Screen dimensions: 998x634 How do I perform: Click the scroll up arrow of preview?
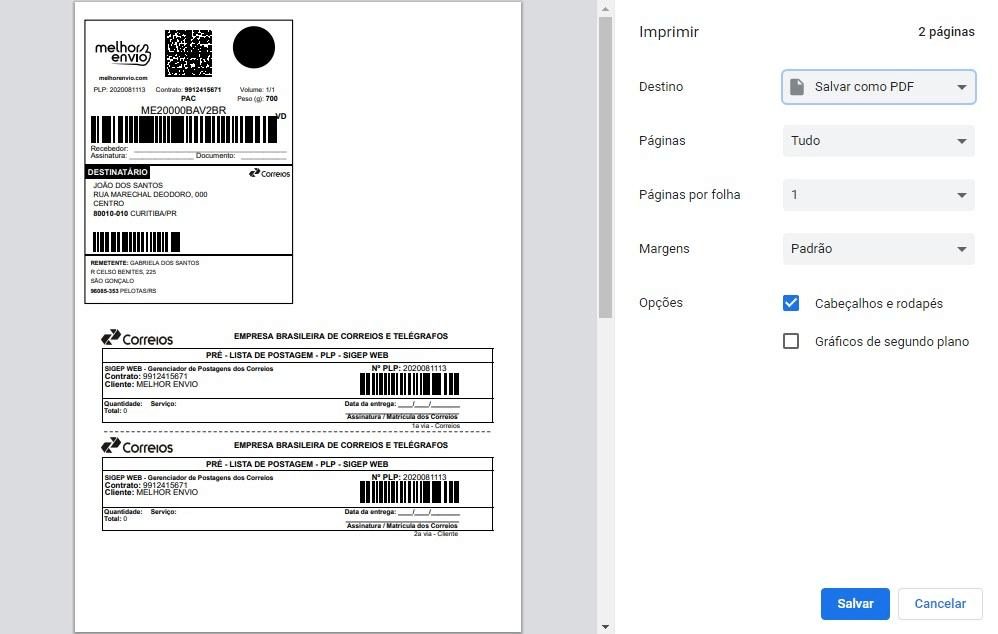605,9
